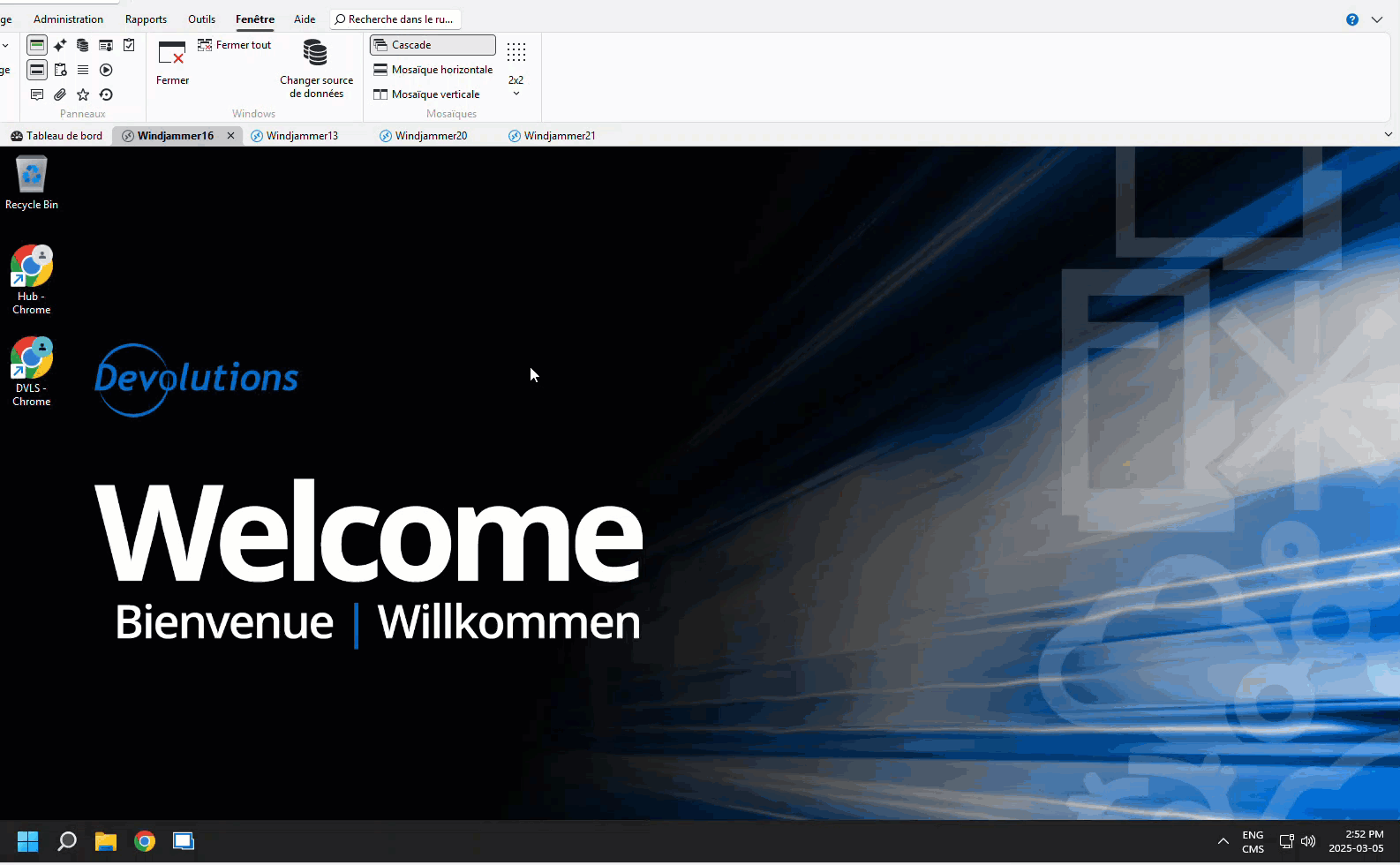This screenshot has height=865, width=1400.
Task: Open the paperclip attachments panel
Action: (x=60, y=94)
